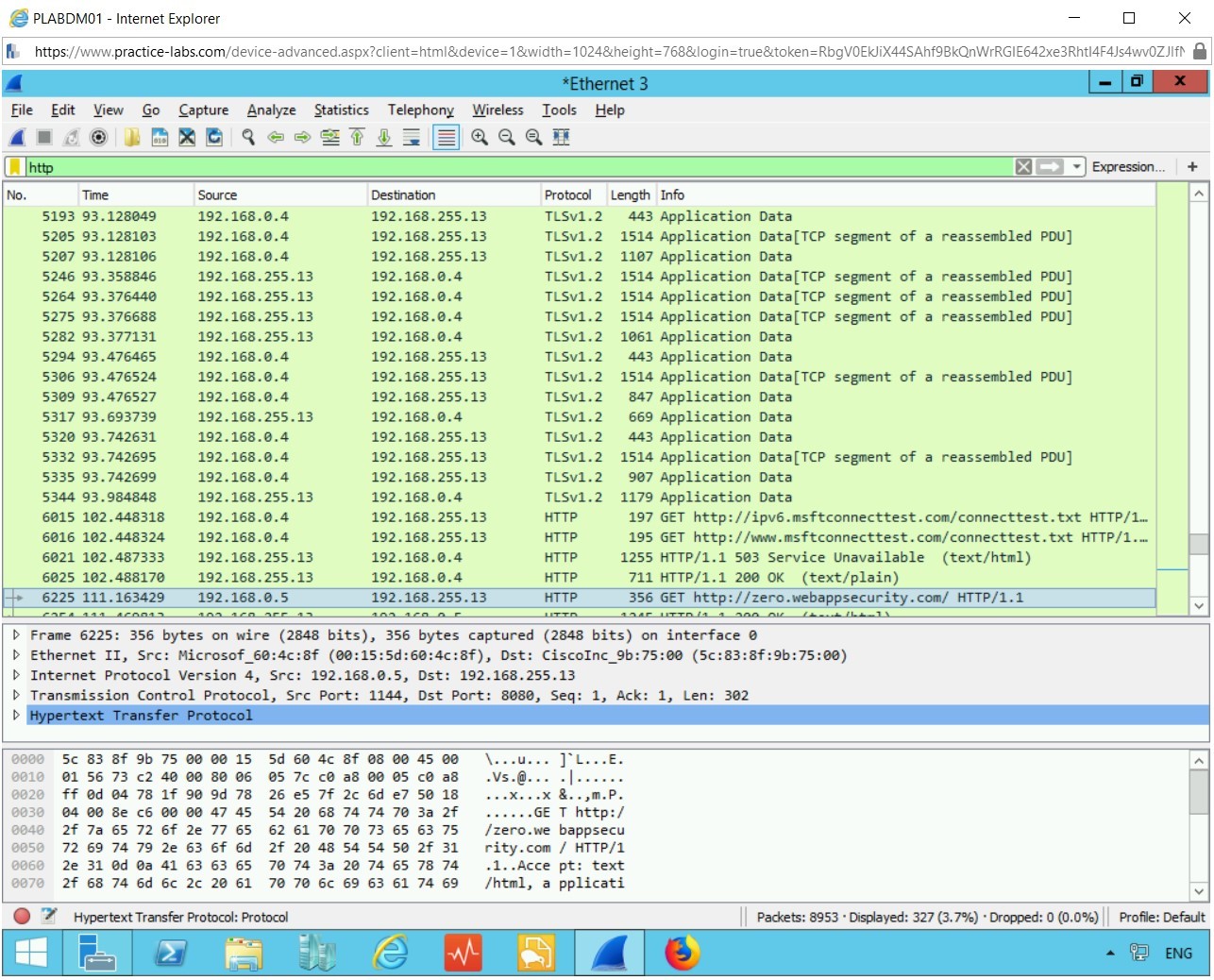Viewport: 1214px width, 980px height.
Task: Find a packet with magnifier icon
Action: [x=248, y=138]
